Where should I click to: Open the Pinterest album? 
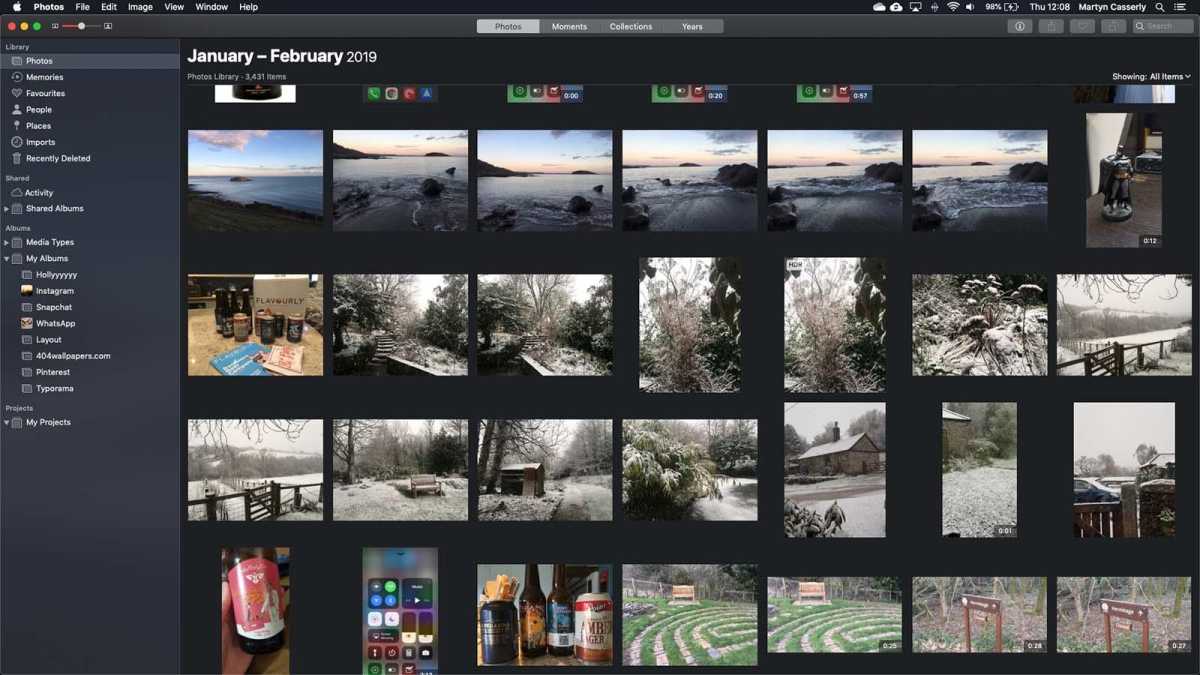pyautogui.click(x=90, y=372)
